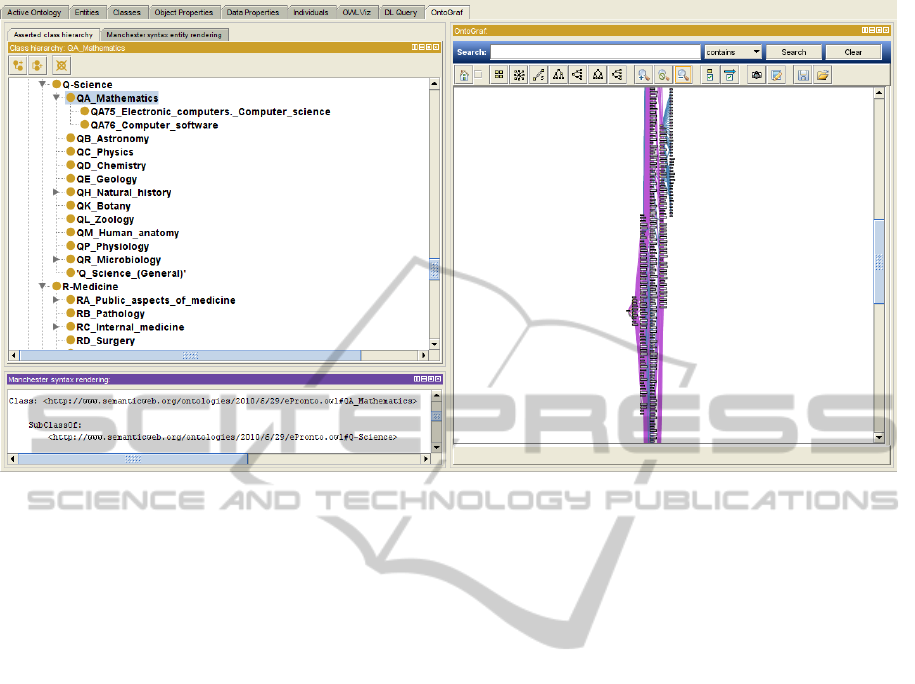Viewport: 915px width, 684px height.
Task: Expand the RC_Internal_medicine node
Action: [57, 328]
